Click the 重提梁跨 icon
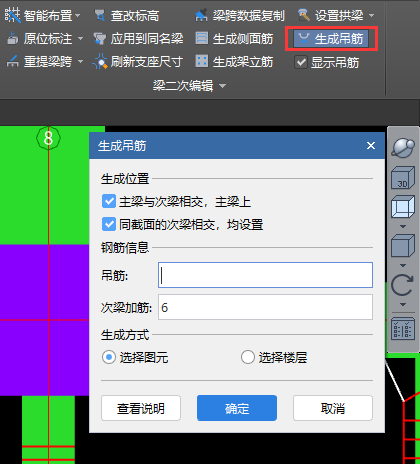This screenshot has width=420, height=464. coord(12,62)
